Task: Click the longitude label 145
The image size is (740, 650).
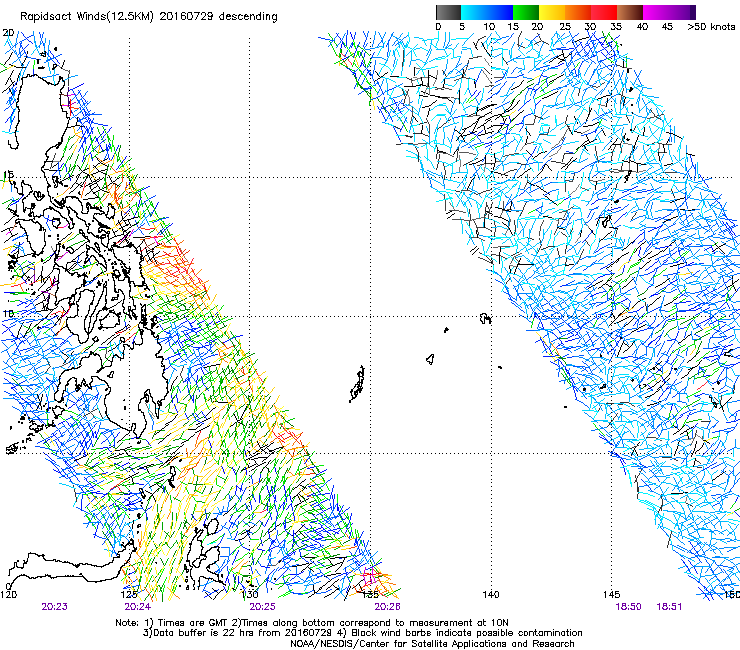Action: tap(611, 594)
